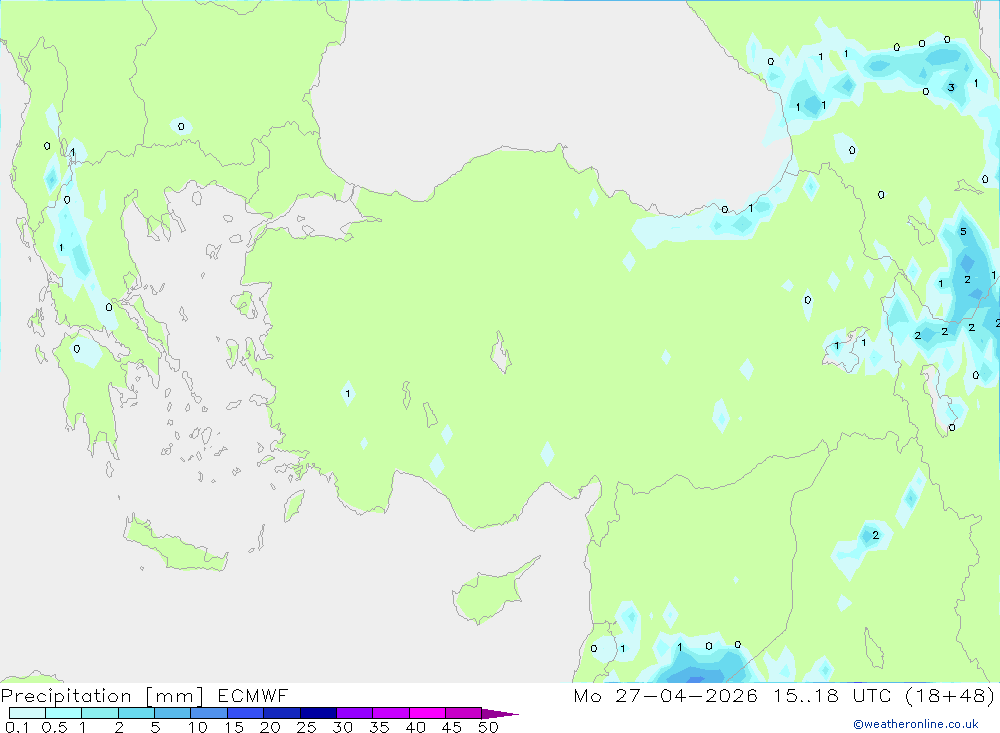The height and width of the screenshot is (733, 1000).
Task: Pick the 45–50 mm legend color swatch
Action: tap(463, 713)
